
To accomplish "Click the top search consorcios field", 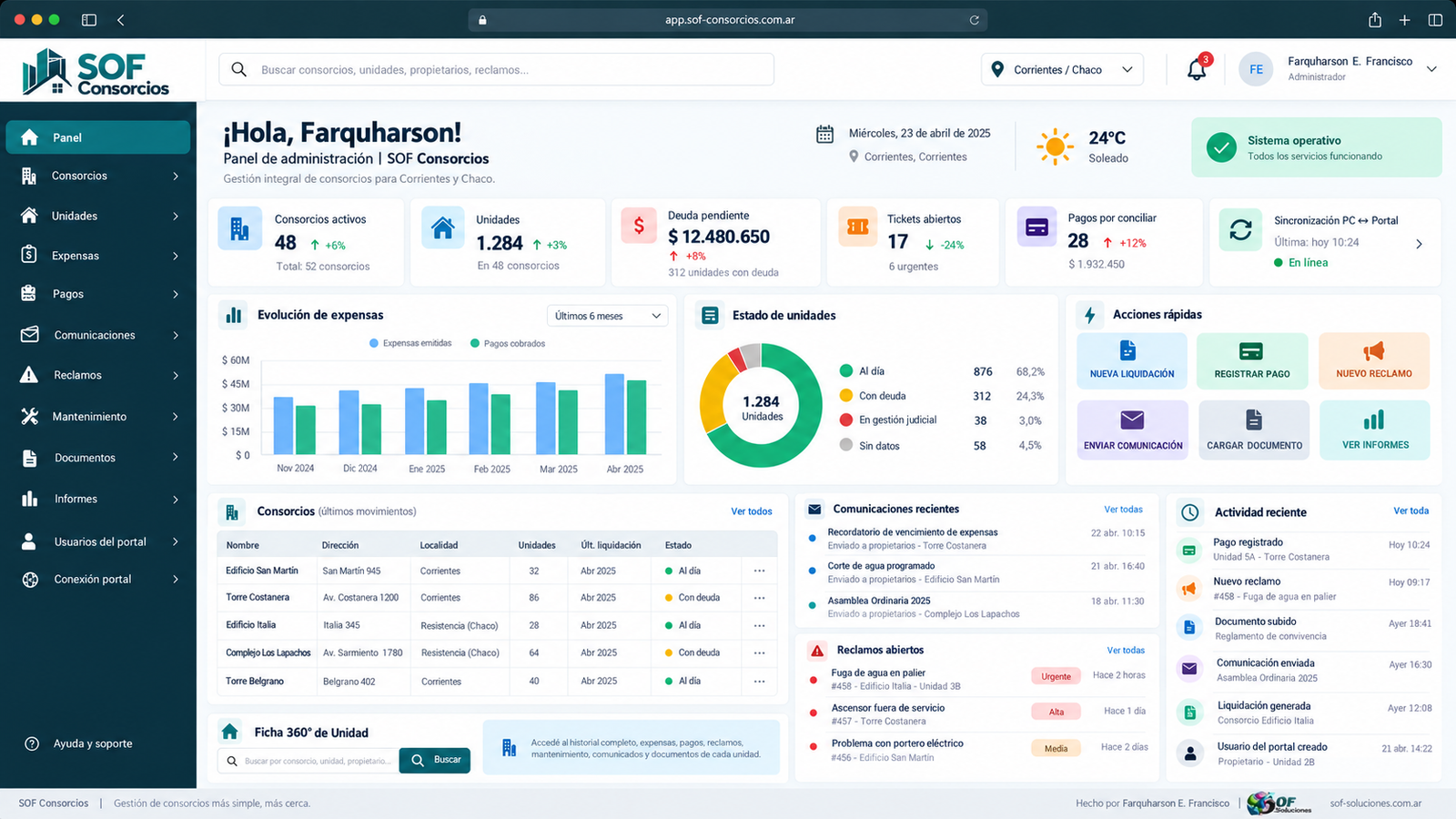I will click(497, 70).
